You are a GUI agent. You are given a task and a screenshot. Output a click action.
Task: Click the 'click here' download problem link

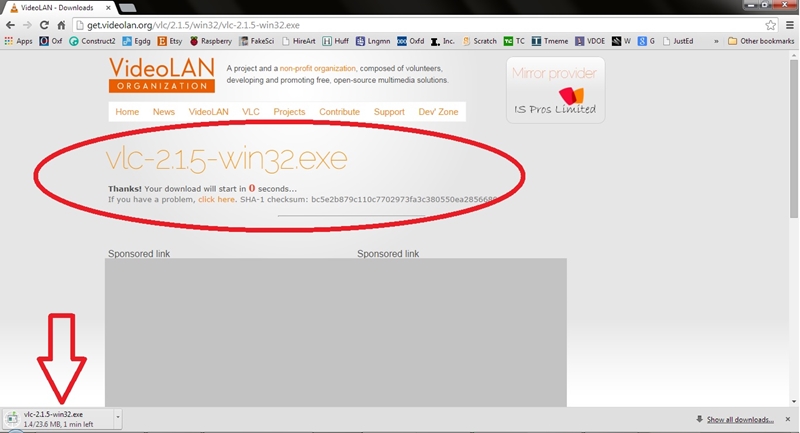216,199
